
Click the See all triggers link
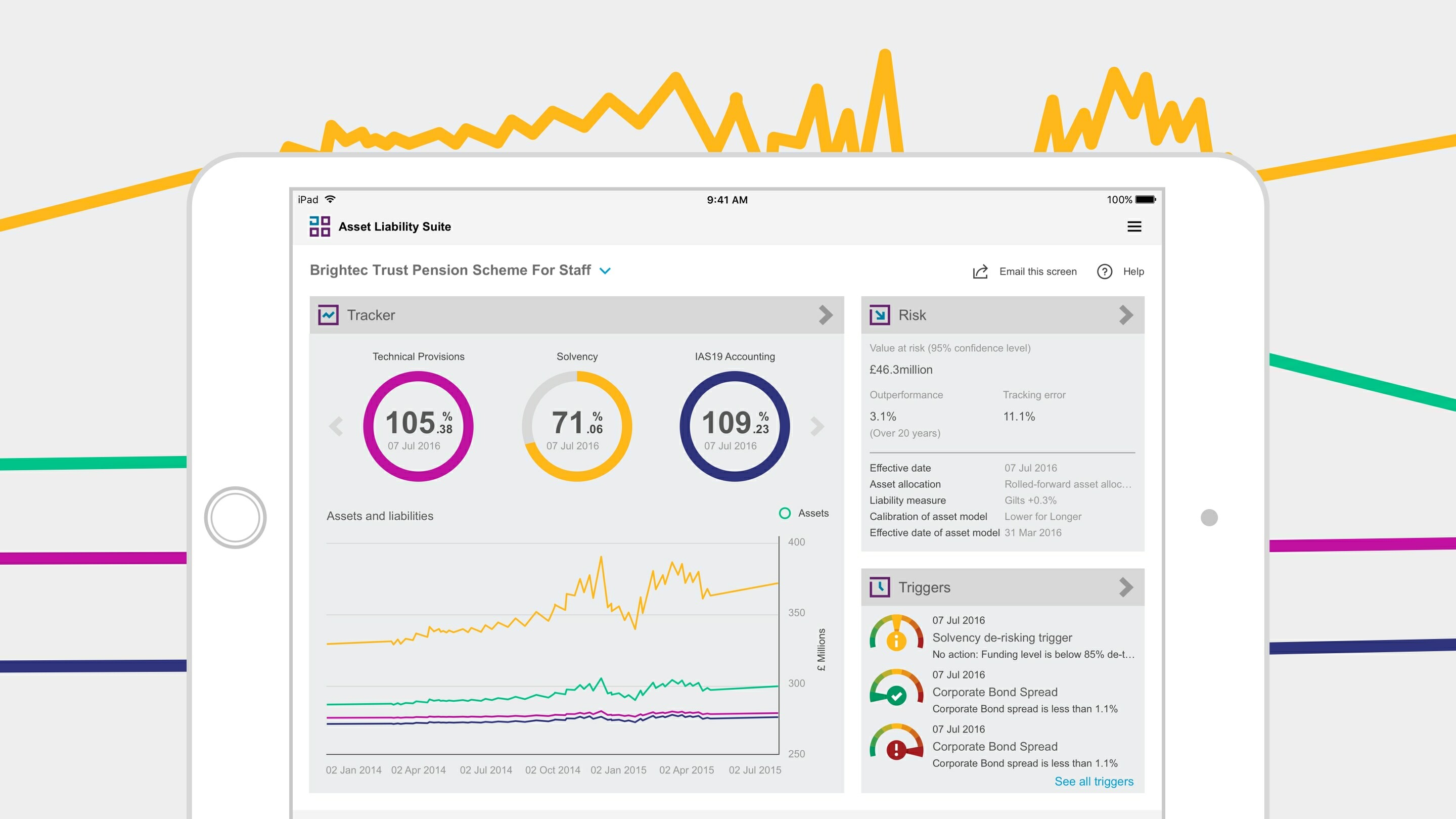tap(1093, 781)
